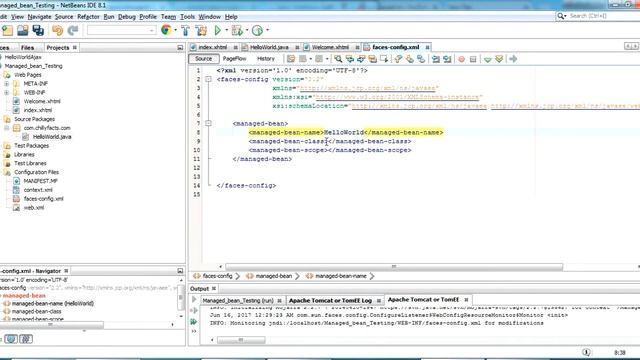The image size is (640, 360).
Task: Click the Profile Project toolbar icon
Action: 257,30
